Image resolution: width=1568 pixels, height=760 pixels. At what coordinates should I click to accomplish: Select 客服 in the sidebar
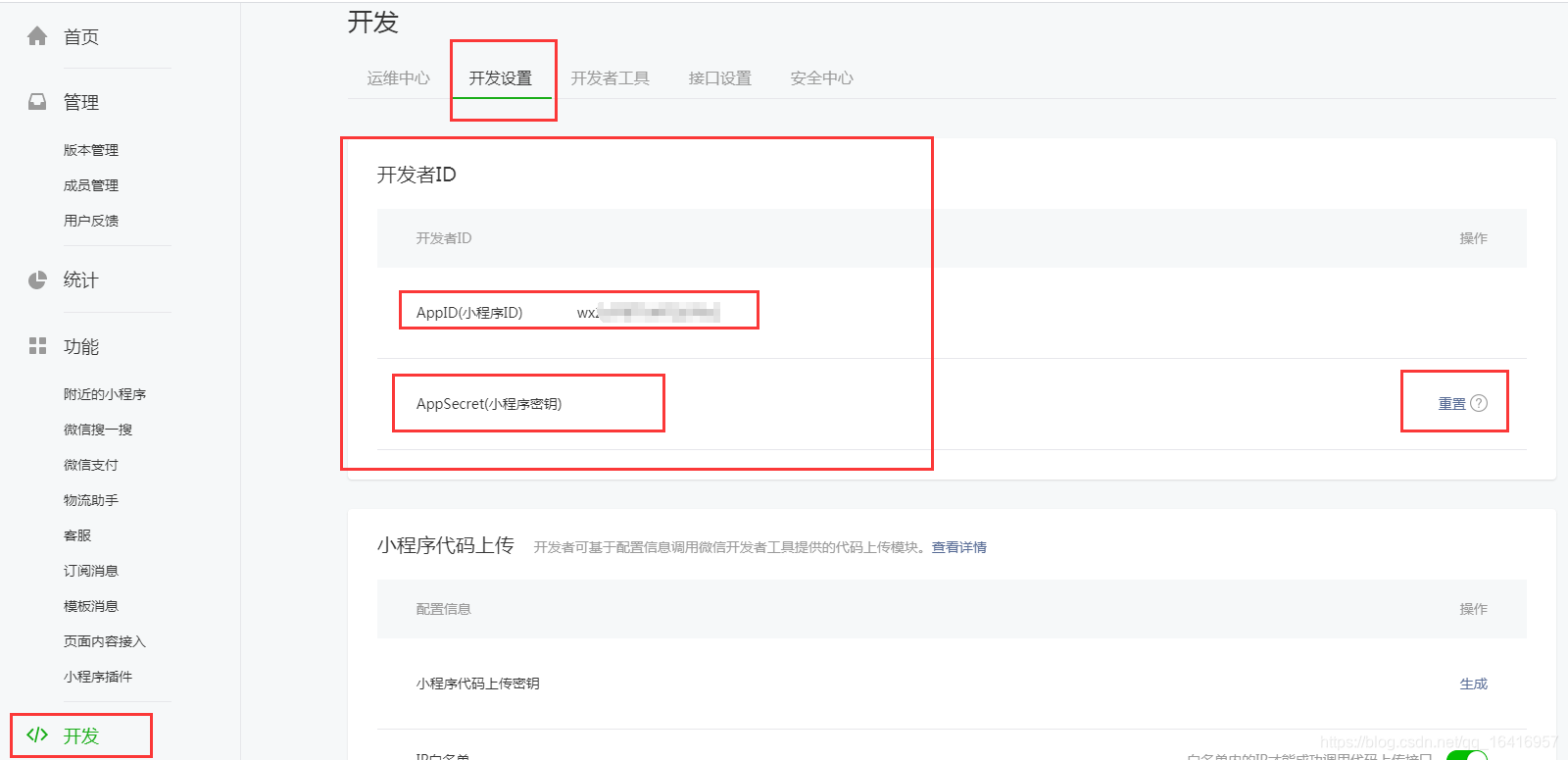(x=77, y=535)
